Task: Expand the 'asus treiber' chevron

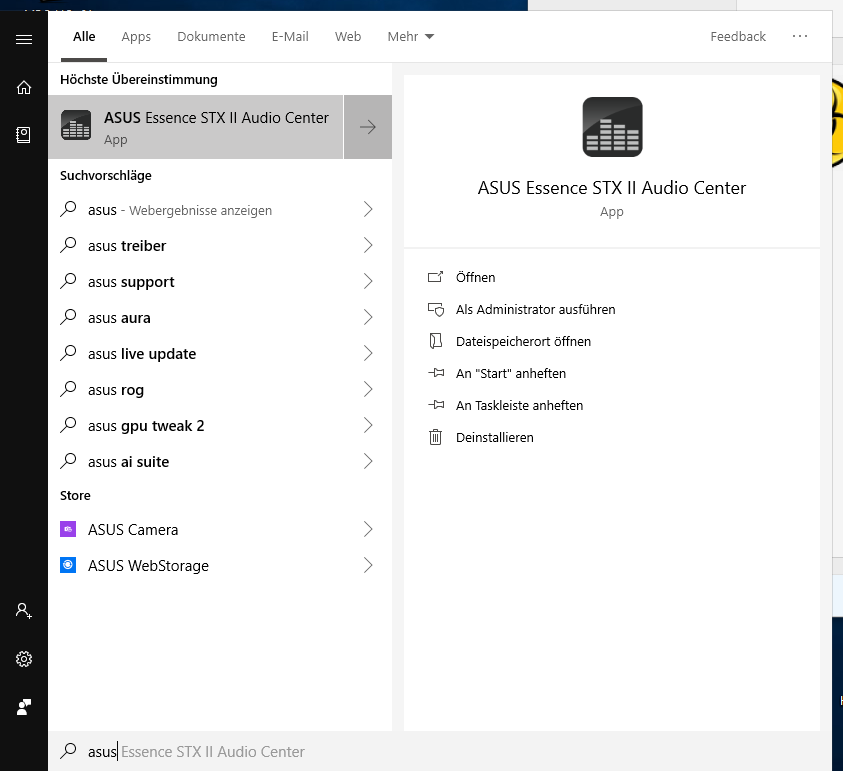Action: (x=368, y=245)
